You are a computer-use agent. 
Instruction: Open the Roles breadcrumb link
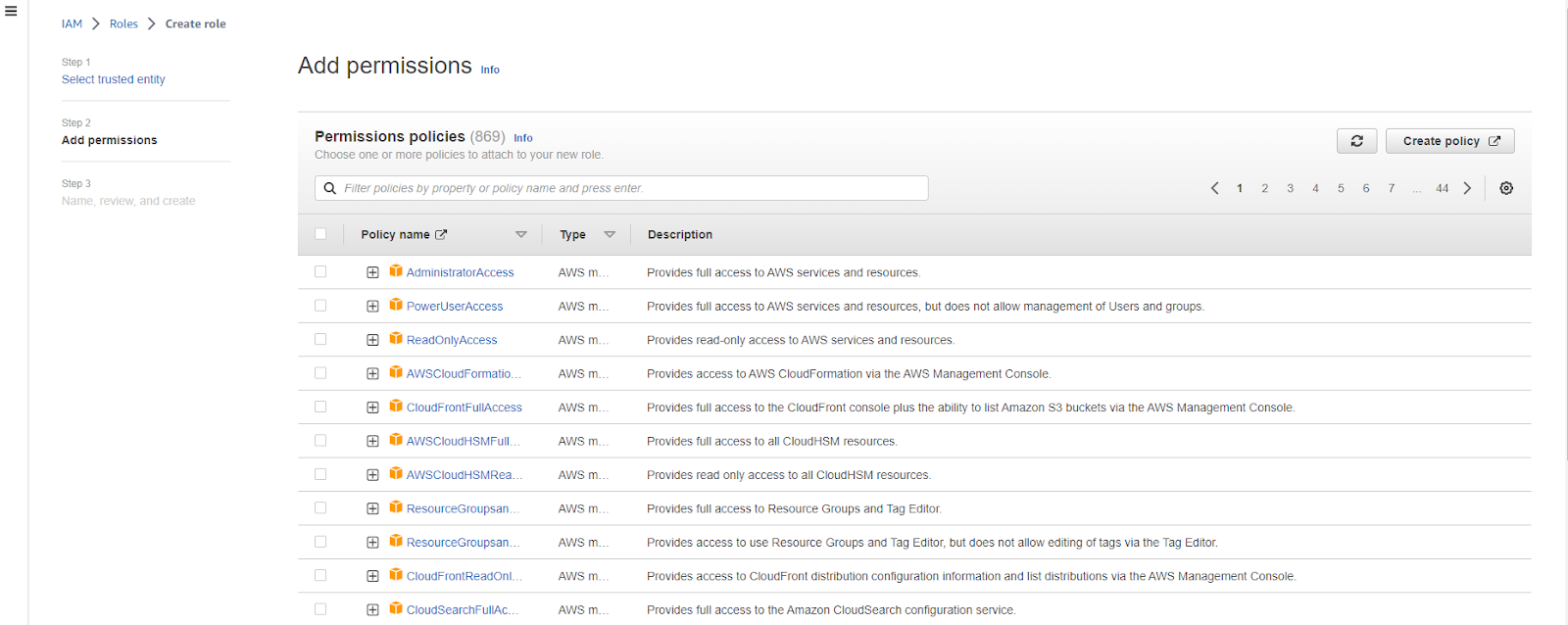pos(123,24)
